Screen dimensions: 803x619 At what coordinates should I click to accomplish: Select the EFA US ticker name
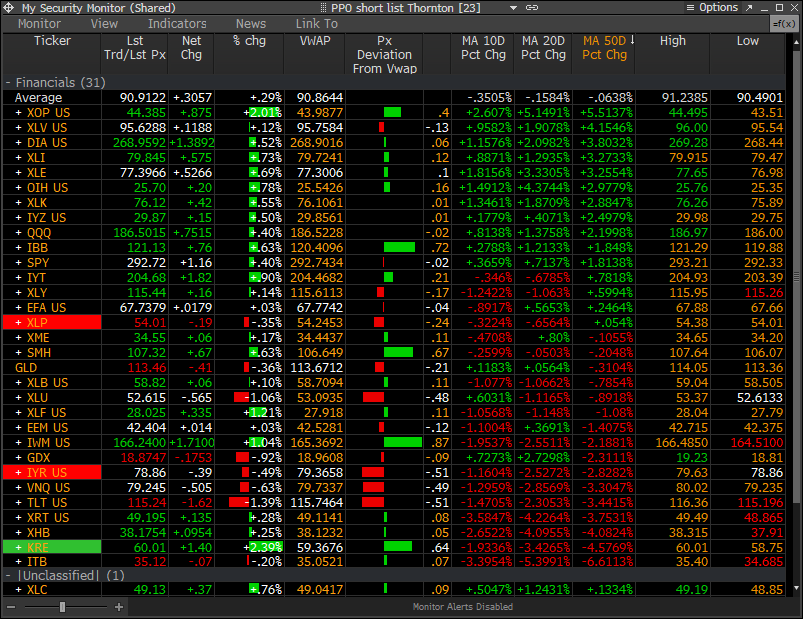[47, 308]
